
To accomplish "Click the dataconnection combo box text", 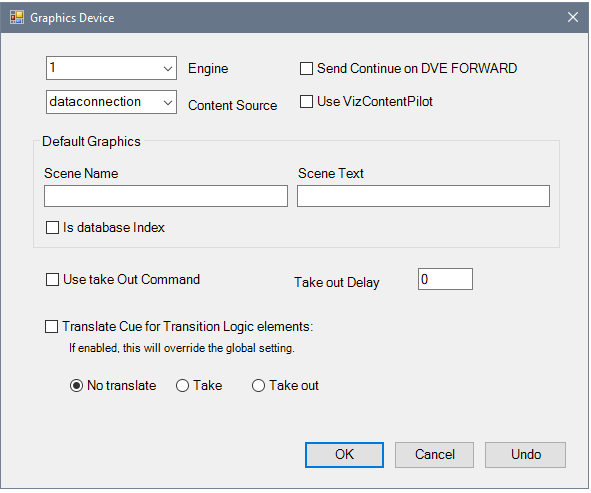I will pyautogui.click(x=95, y=102).
